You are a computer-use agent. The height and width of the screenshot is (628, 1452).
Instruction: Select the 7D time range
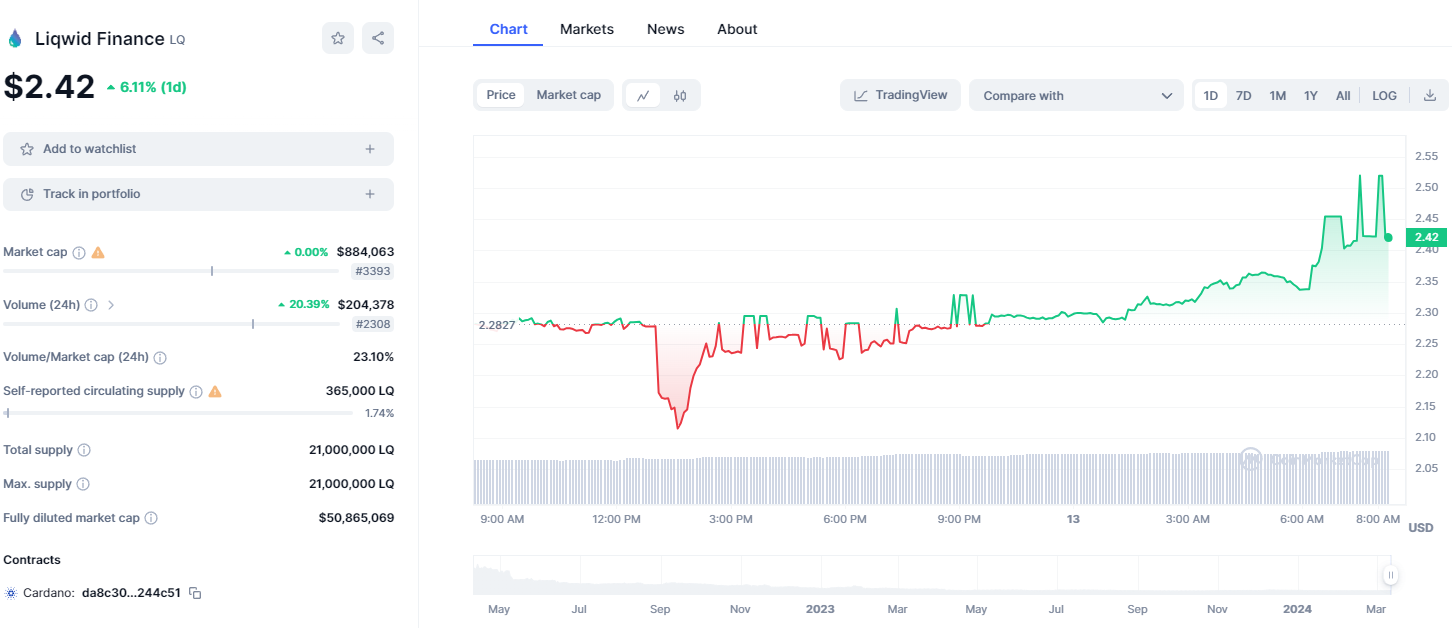pos(1243,96)
